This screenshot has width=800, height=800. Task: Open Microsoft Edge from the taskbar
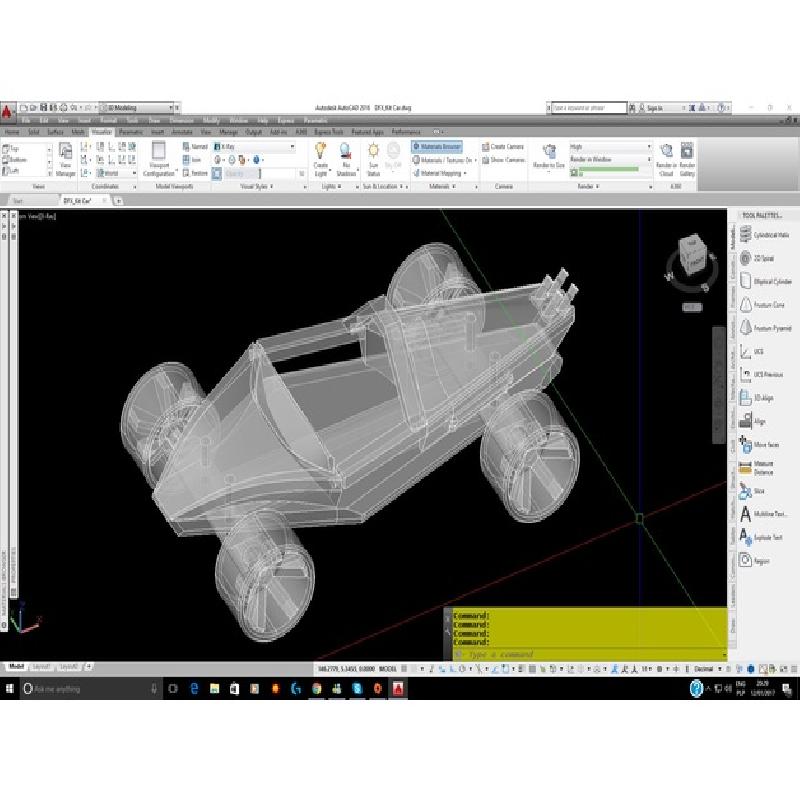coord(194,689)
